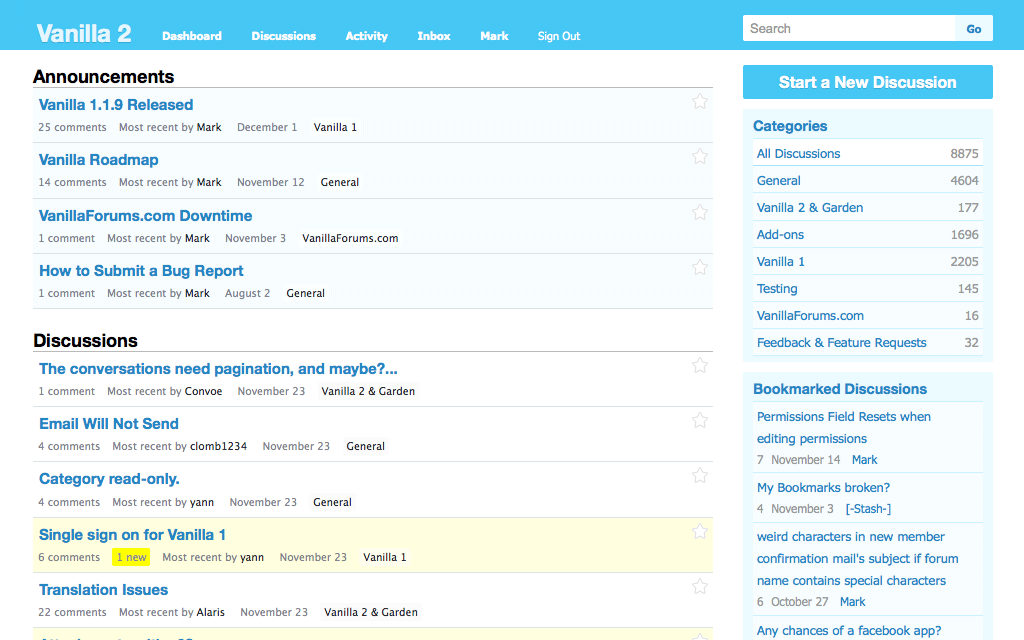This screenshot has width=1024, height=640.
Task: Browse the 'General' category
Action: pos(778,180)
